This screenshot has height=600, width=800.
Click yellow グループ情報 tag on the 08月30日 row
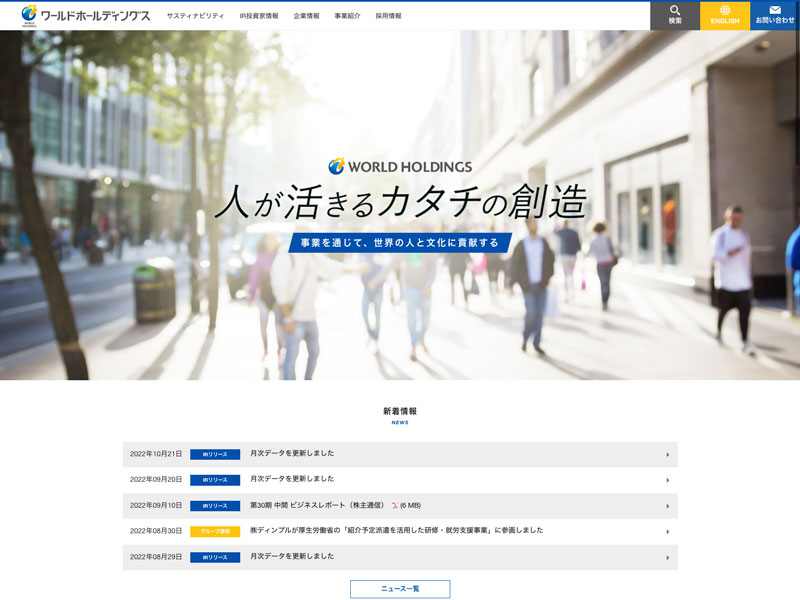215,532
